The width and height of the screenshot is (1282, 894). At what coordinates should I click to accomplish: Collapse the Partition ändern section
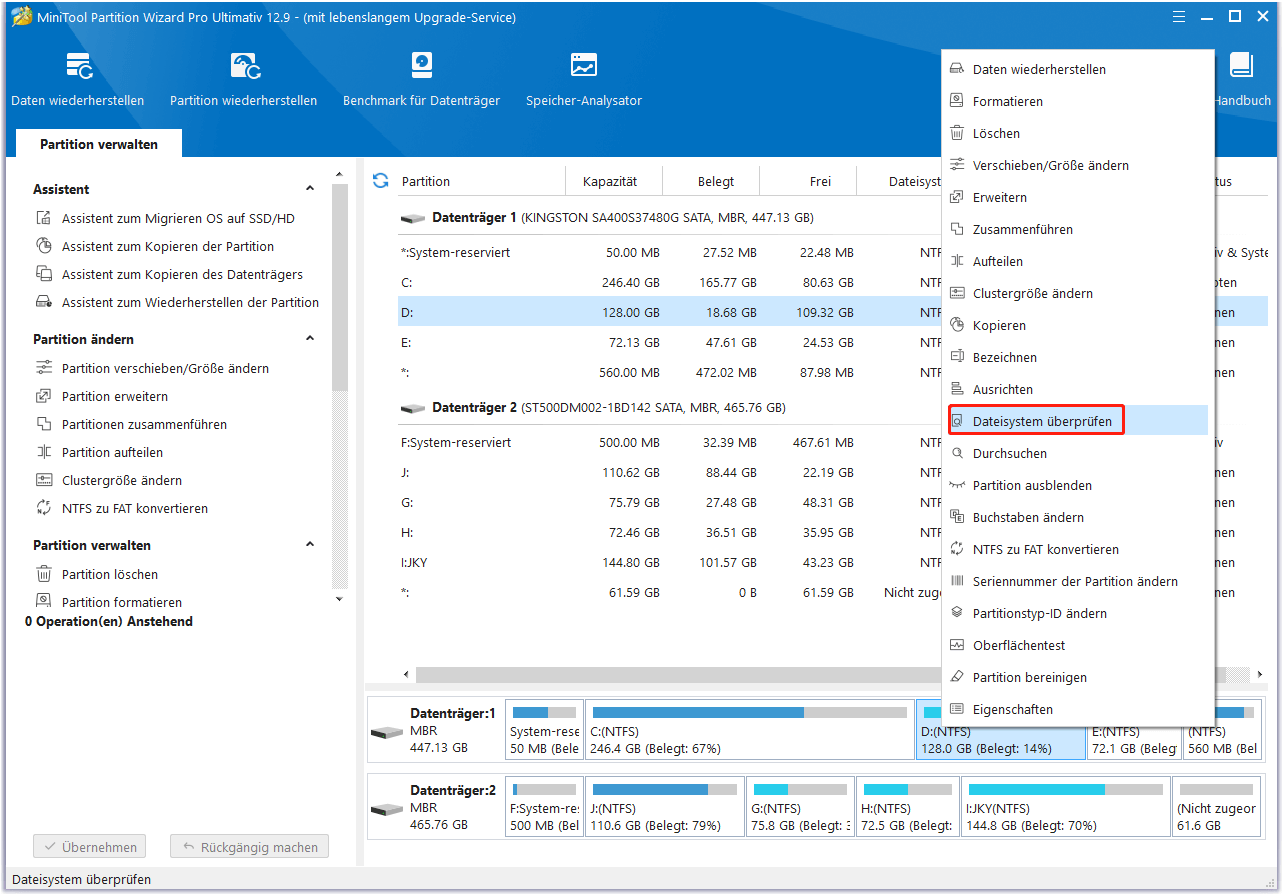tap(310, 339)
